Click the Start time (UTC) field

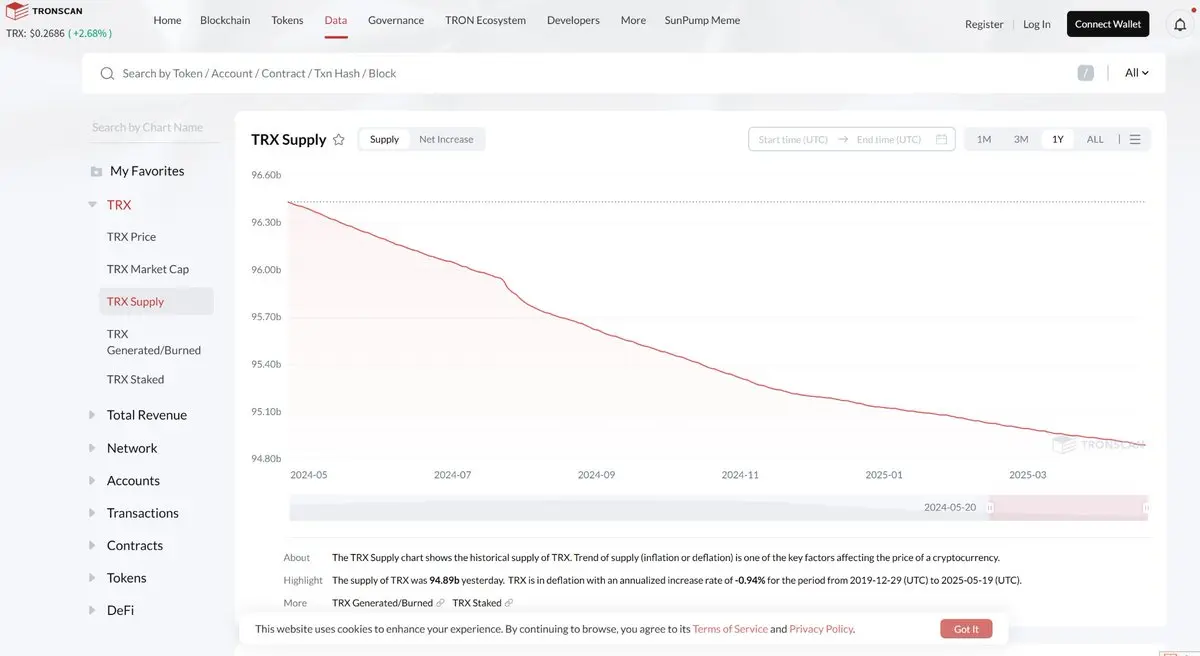coord(793,139)
